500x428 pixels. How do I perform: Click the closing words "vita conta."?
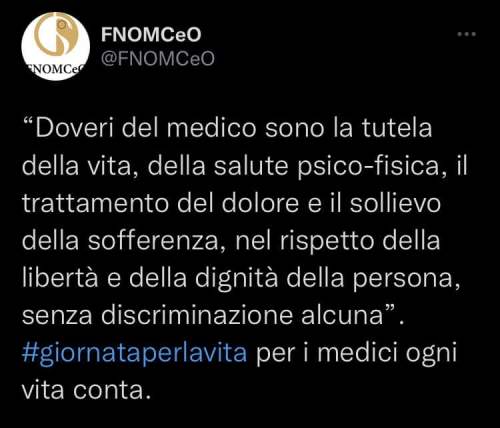(87, 390)
